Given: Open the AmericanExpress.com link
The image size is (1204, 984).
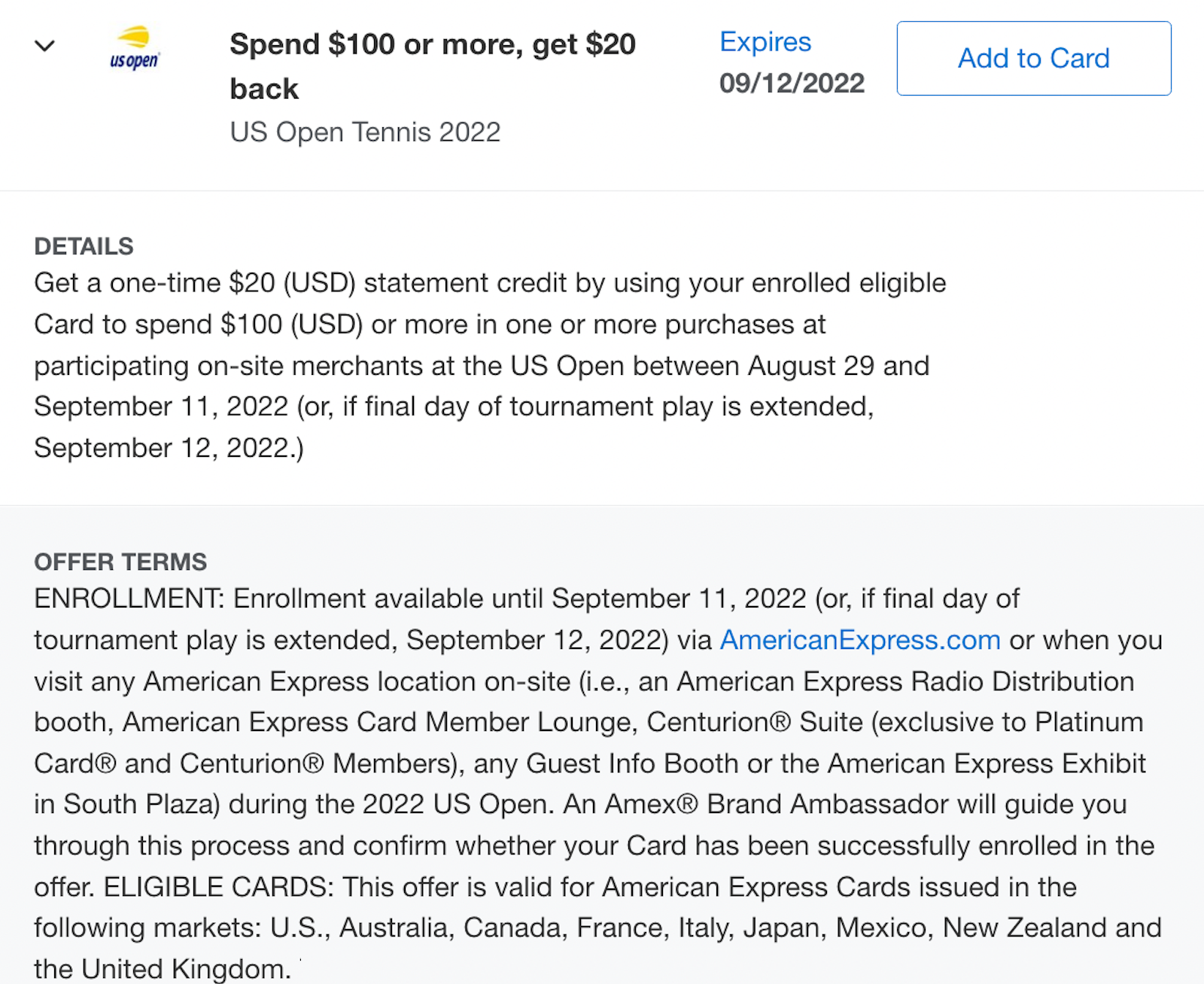Looking at the screenshot, I should tap(860, 640).
